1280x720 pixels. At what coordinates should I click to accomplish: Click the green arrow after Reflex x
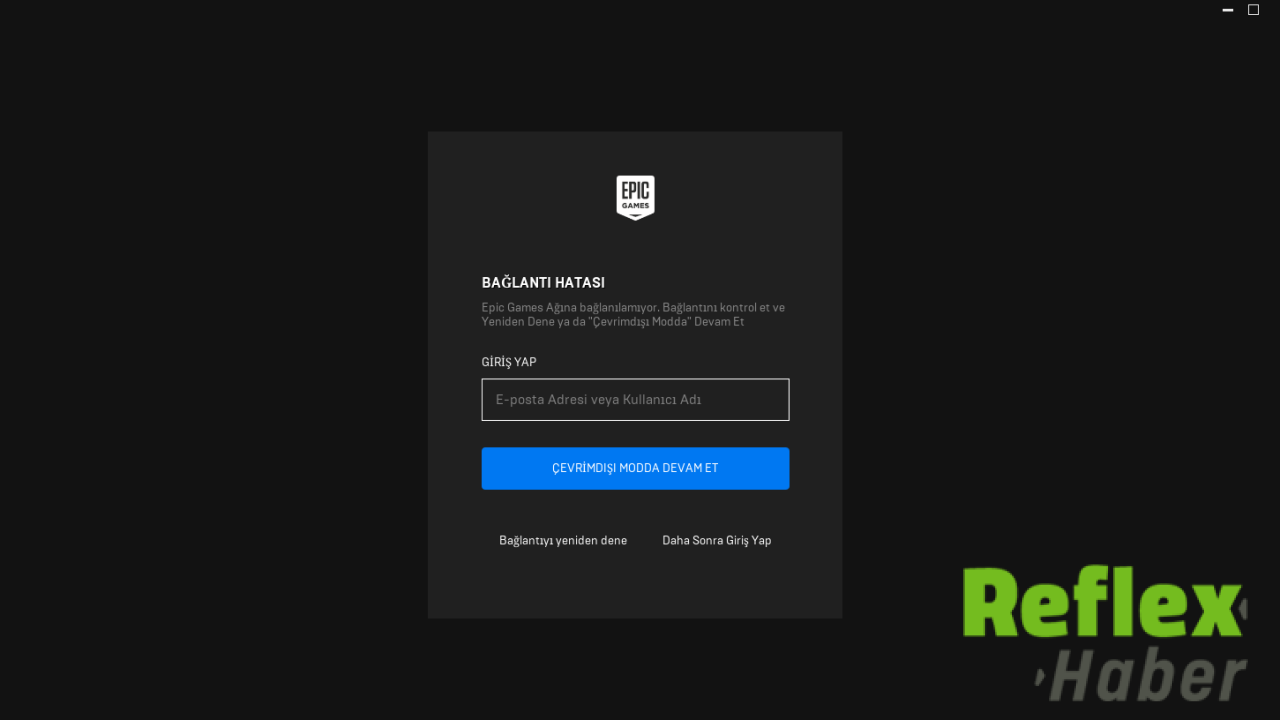(x=1243, y=607)
